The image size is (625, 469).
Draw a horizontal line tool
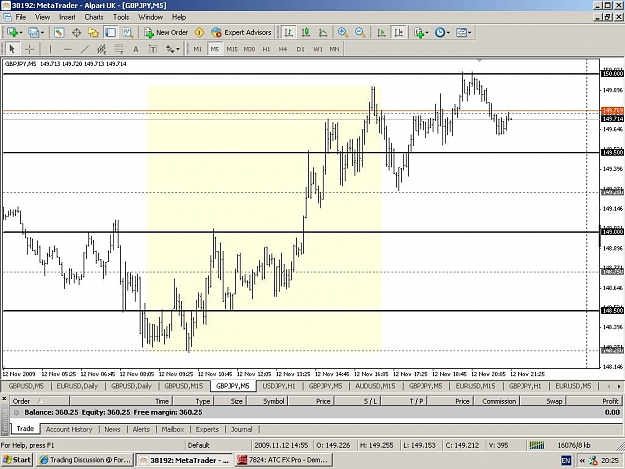coord(67,49)
